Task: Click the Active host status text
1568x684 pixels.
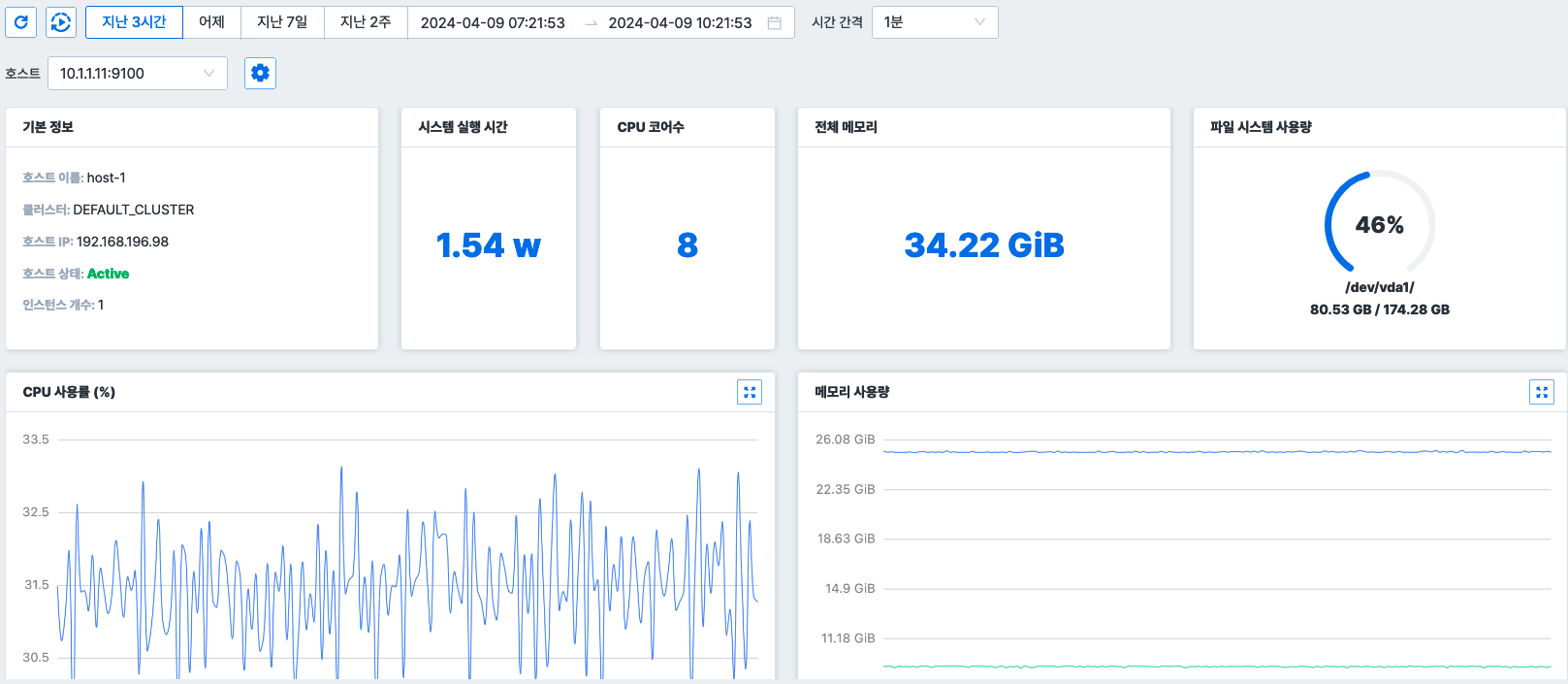Action: coord(108,274)
